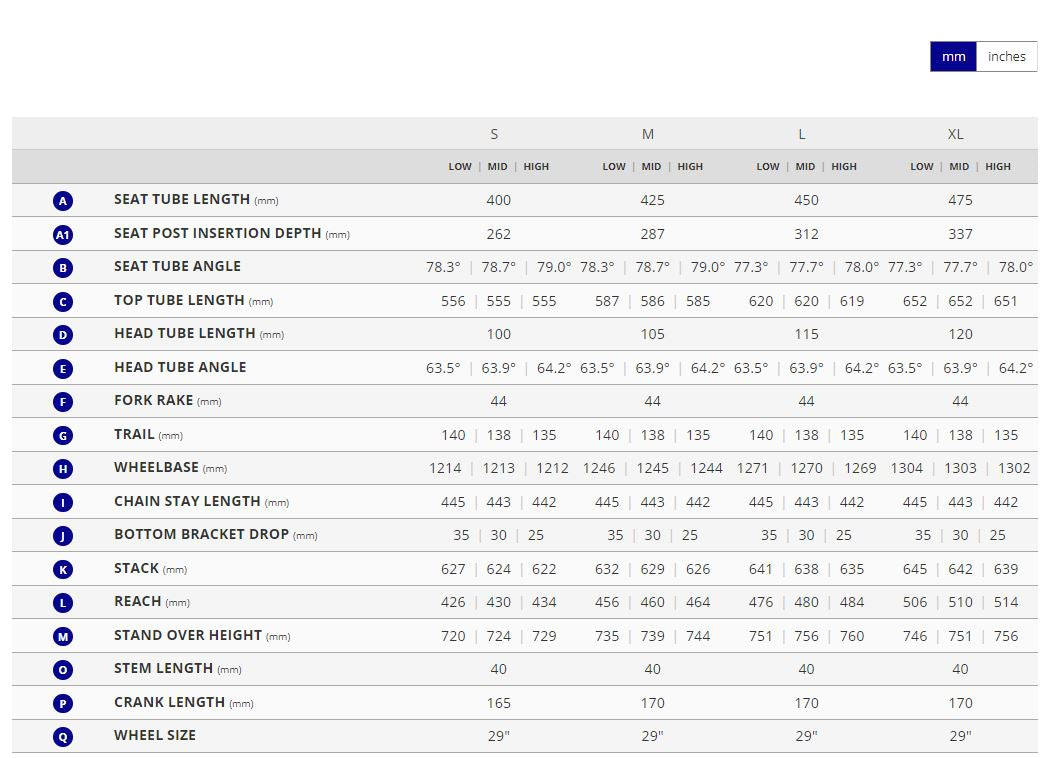Click the Q badge next to Wheel Size
Screen dimensions: 1050x758
click(63, 737)
